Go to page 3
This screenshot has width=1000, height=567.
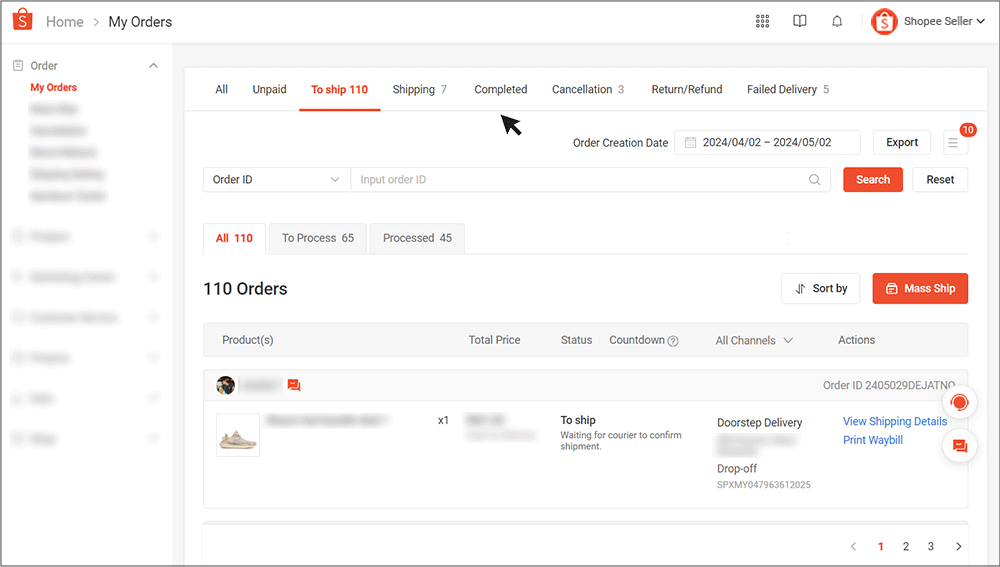pos(930,546)
